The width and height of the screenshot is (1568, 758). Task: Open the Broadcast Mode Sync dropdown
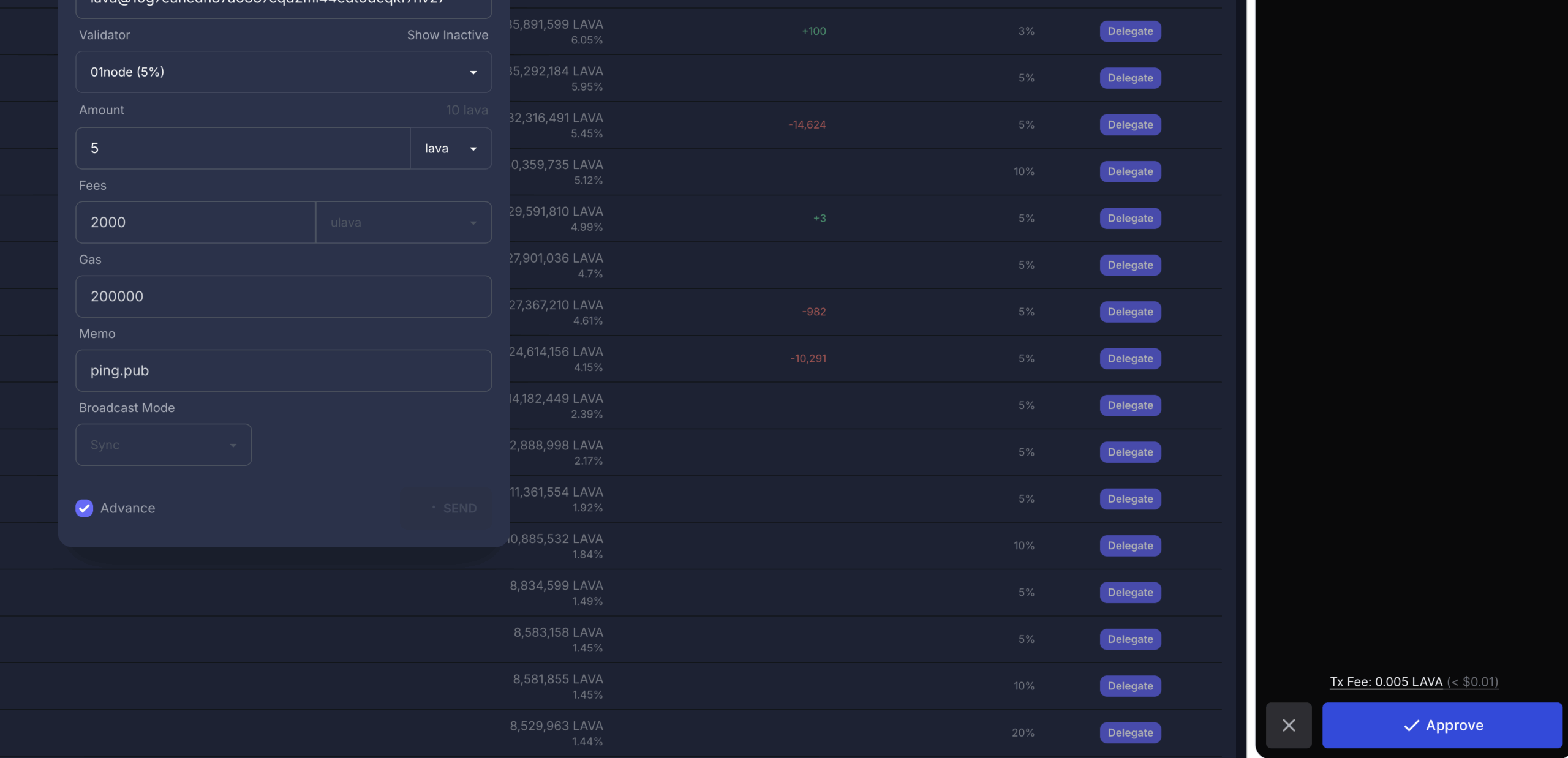click(x=164, y=445)
